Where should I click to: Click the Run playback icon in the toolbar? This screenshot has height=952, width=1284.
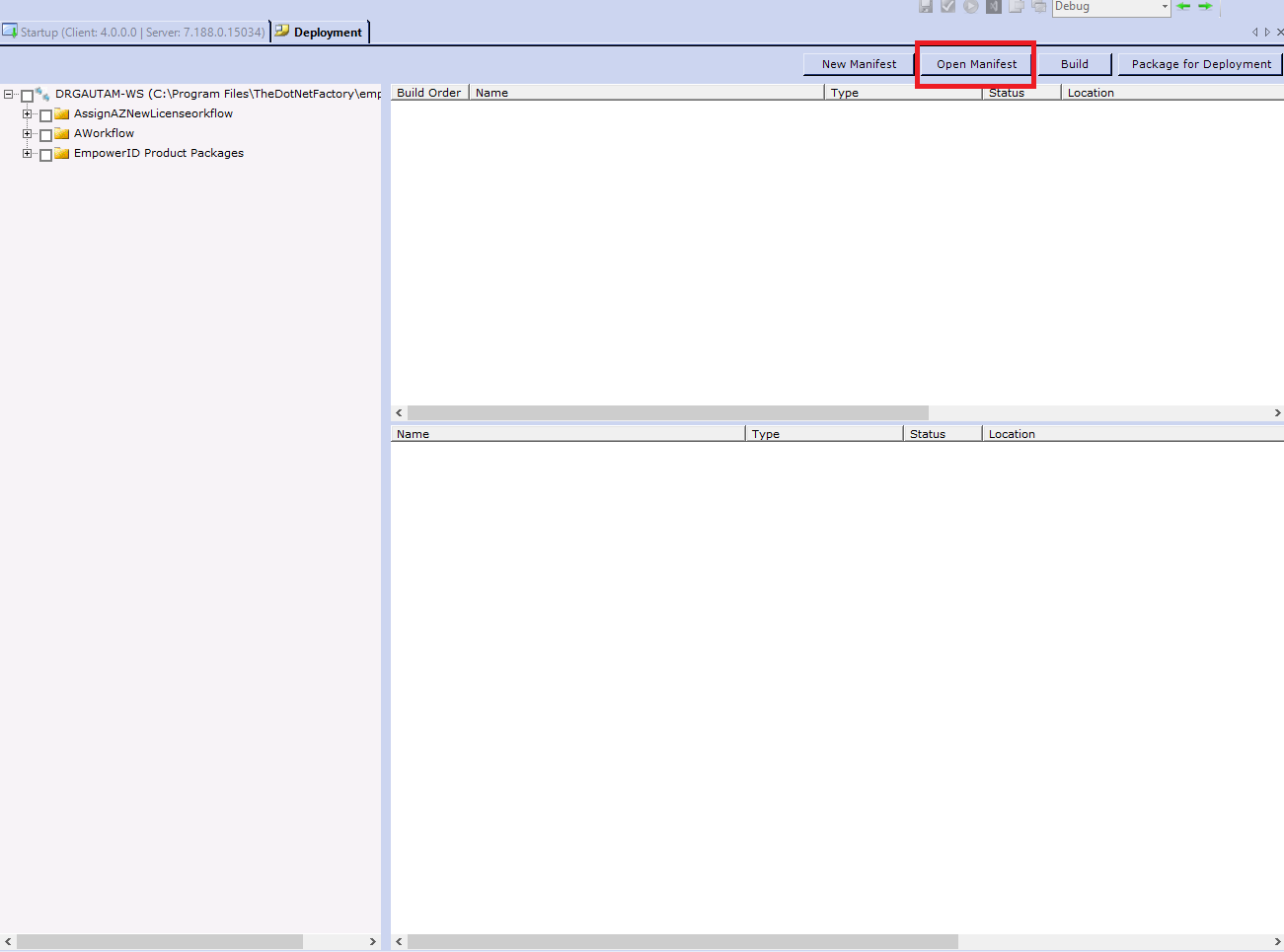click(x=969, y=6)
